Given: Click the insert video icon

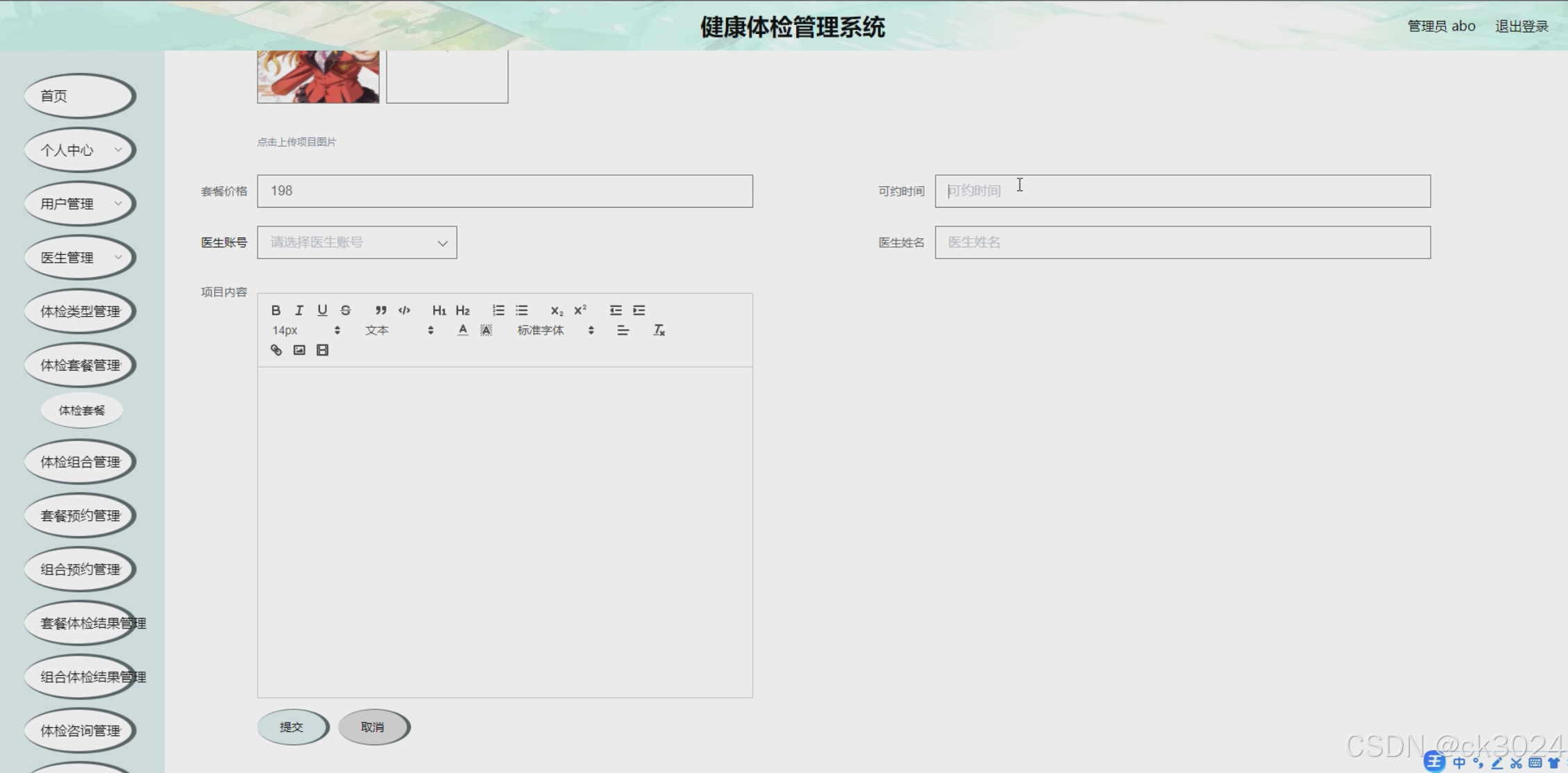Looking at the screenshot, I should pyautogui.click(x=322, y=350).
